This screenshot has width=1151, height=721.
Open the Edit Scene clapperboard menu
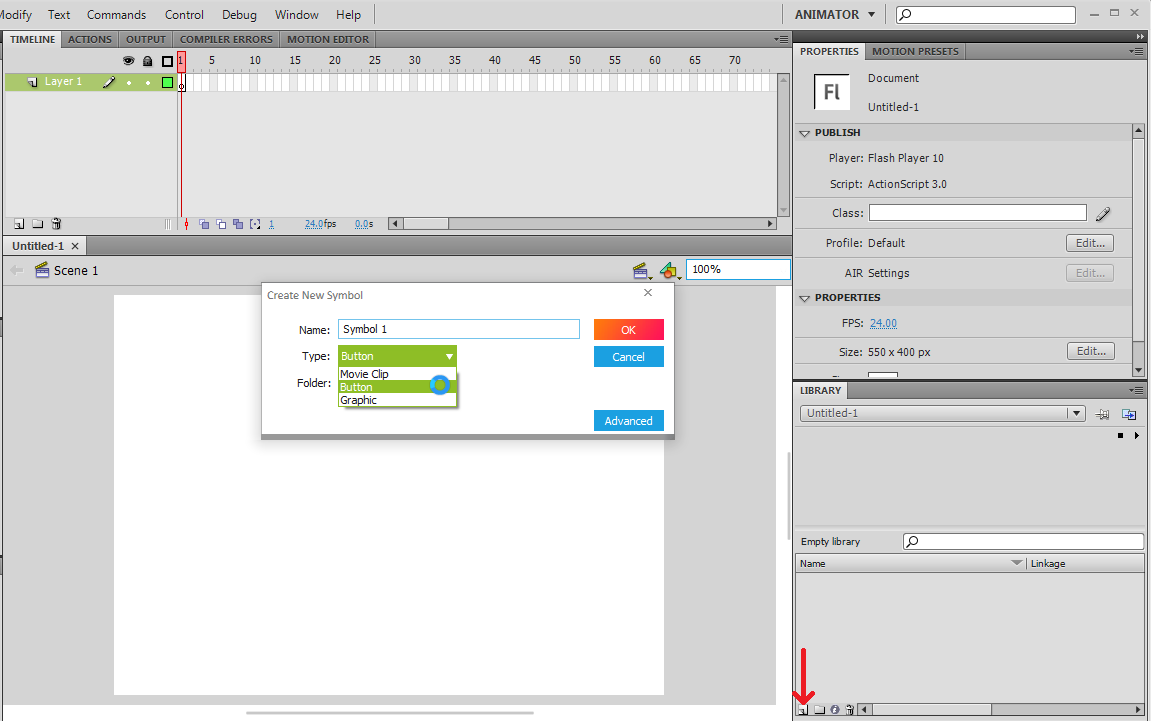[642, 271]
